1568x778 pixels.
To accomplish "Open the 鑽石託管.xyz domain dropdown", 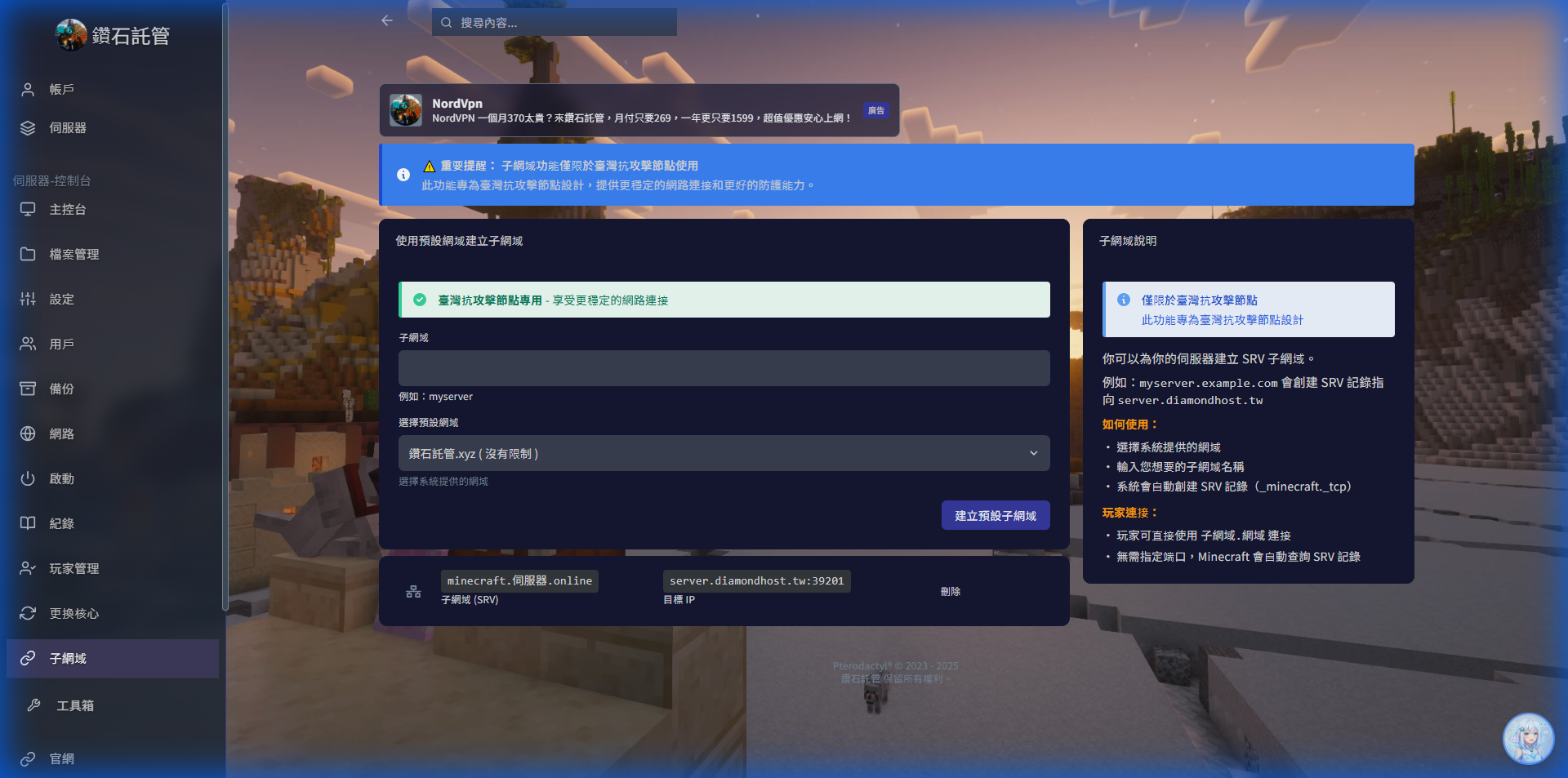I will click(x=724, y=453).
